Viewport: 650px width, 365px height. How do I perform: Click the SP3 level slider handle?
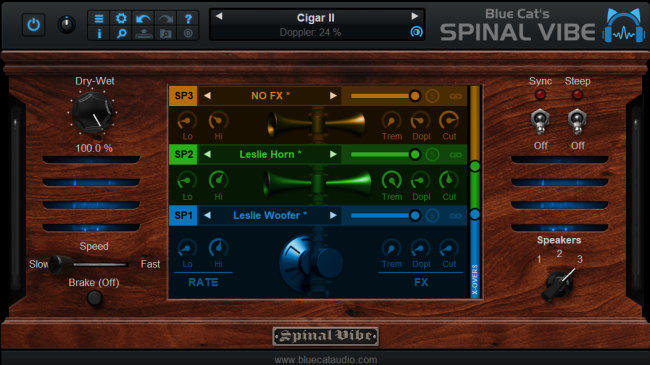pyautogui.click(x=415, y=96)
